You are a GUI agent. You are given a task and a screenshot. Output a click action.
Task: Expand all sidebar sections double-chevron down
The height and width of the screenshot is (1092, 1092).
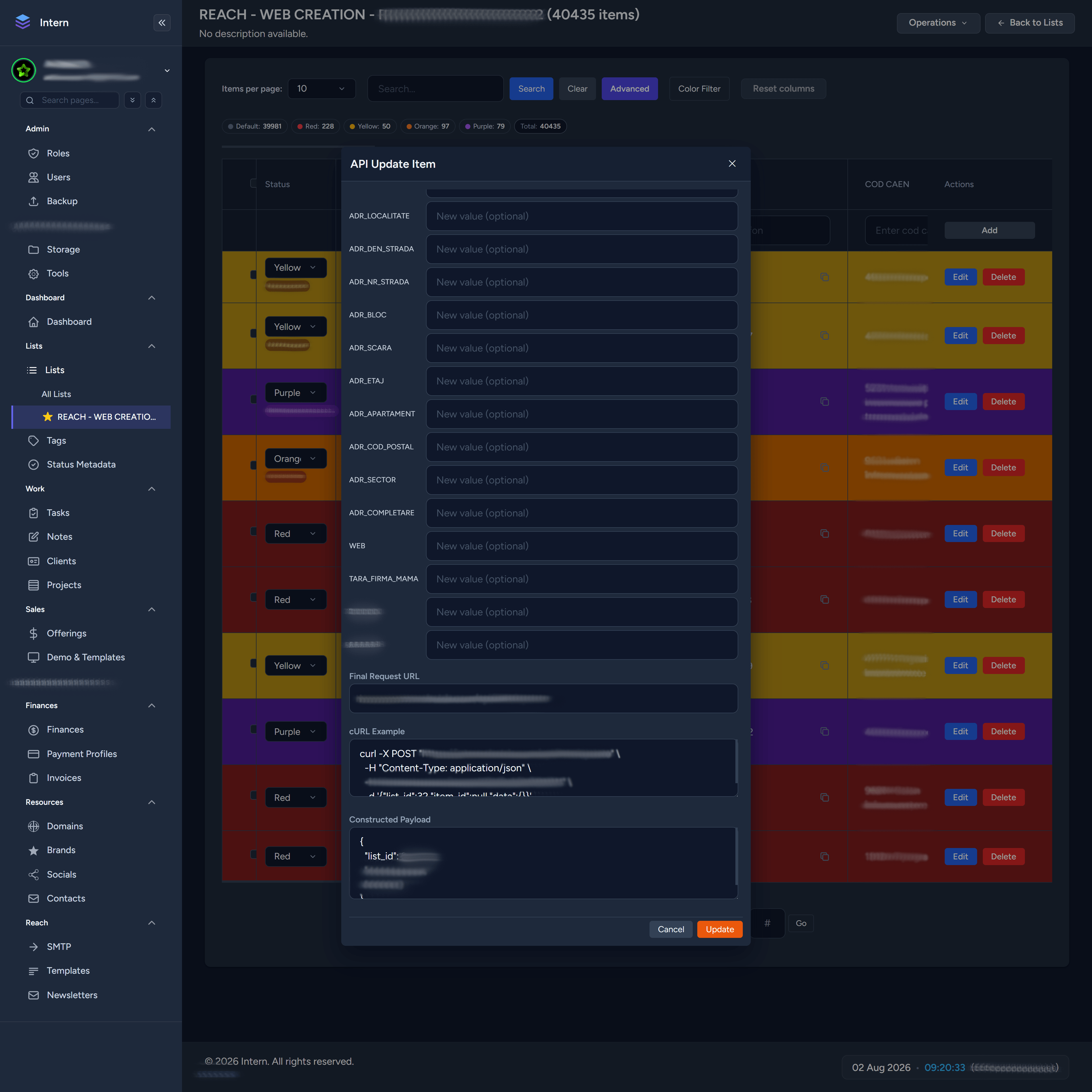click(x=132, y=100)
